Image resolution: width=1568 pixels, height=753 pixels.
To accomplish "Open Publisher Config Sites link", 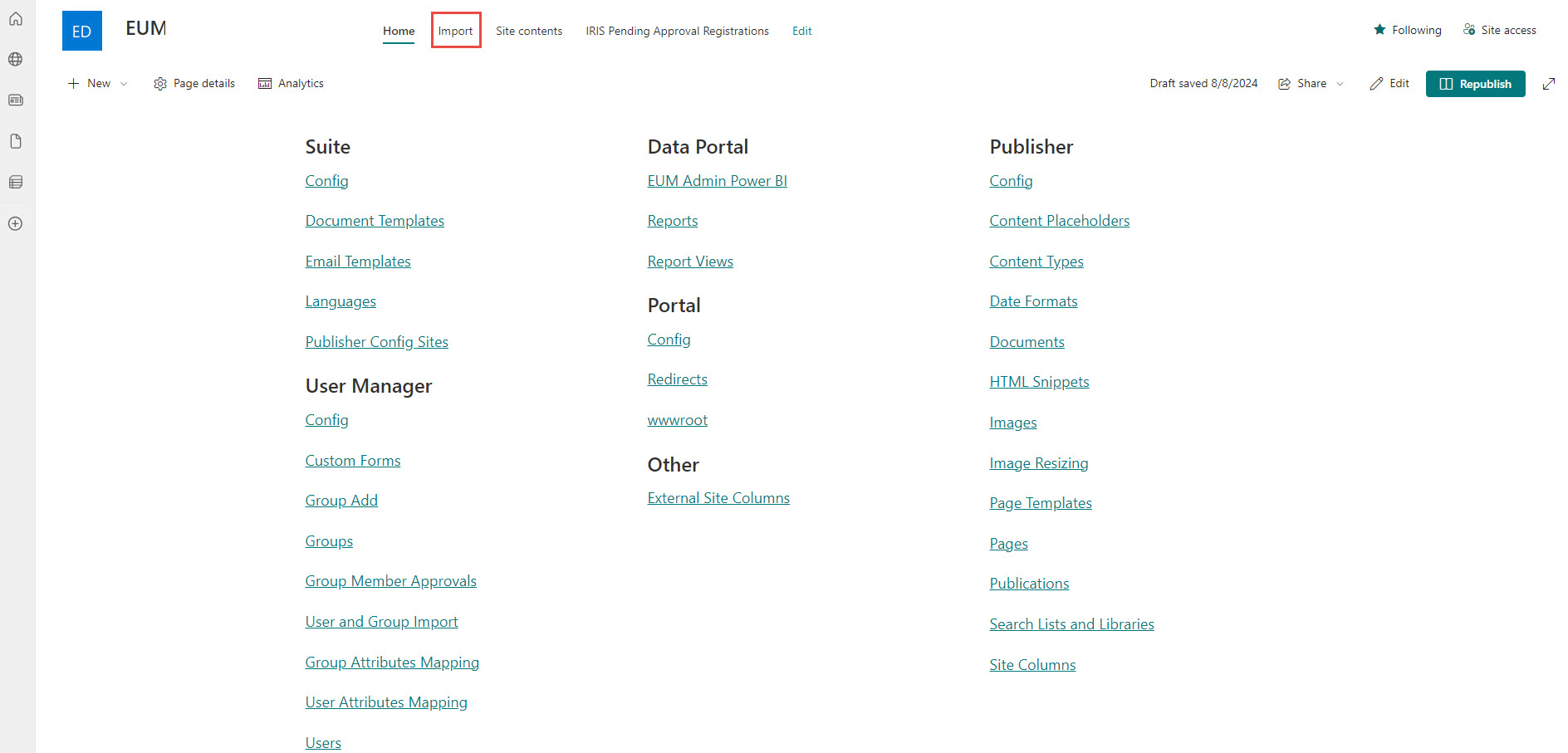I will (x=376, y=342).
